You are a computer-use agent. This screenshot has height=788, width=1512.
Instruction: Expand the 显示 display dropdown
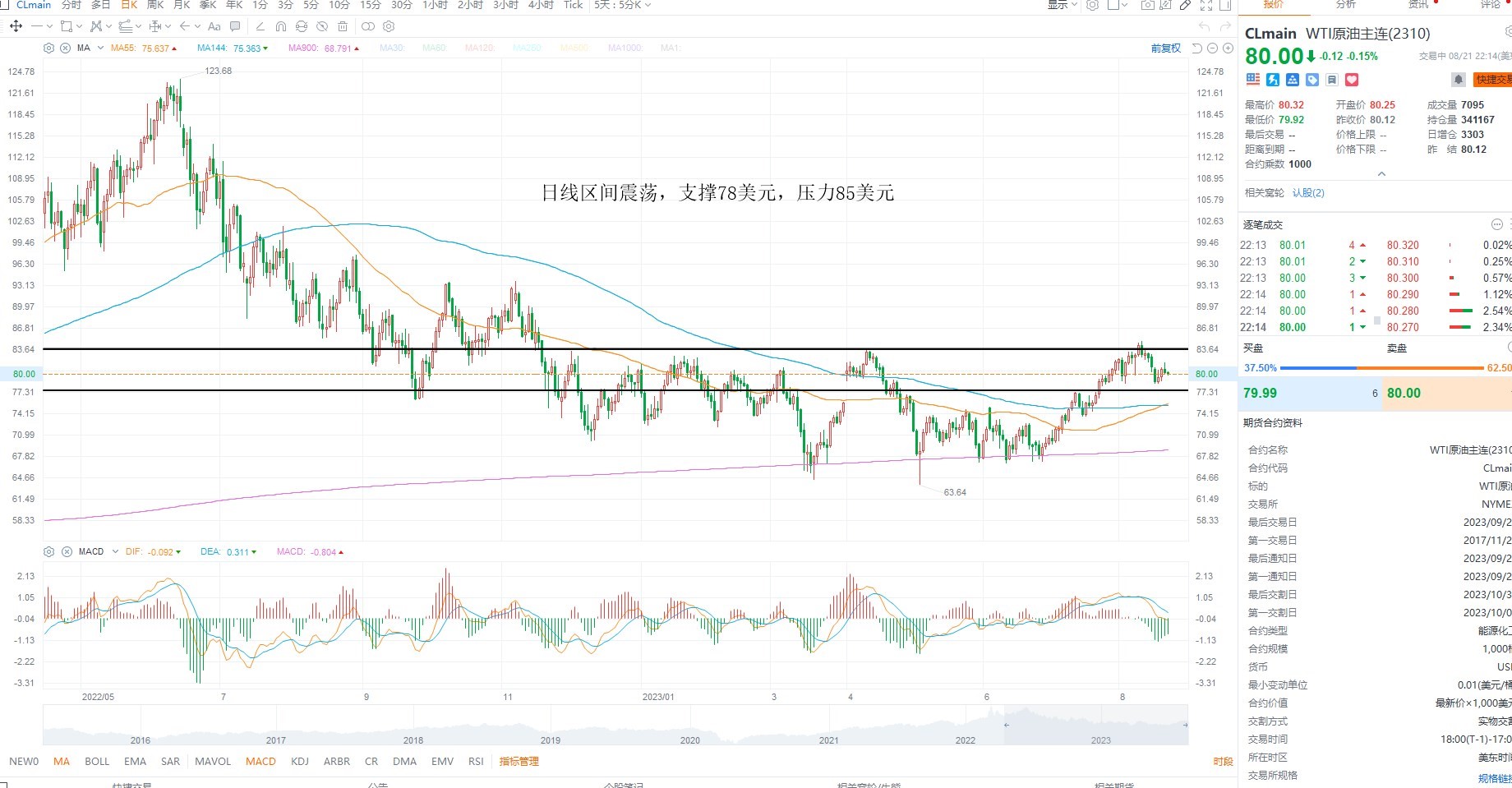pos(1062,5)
